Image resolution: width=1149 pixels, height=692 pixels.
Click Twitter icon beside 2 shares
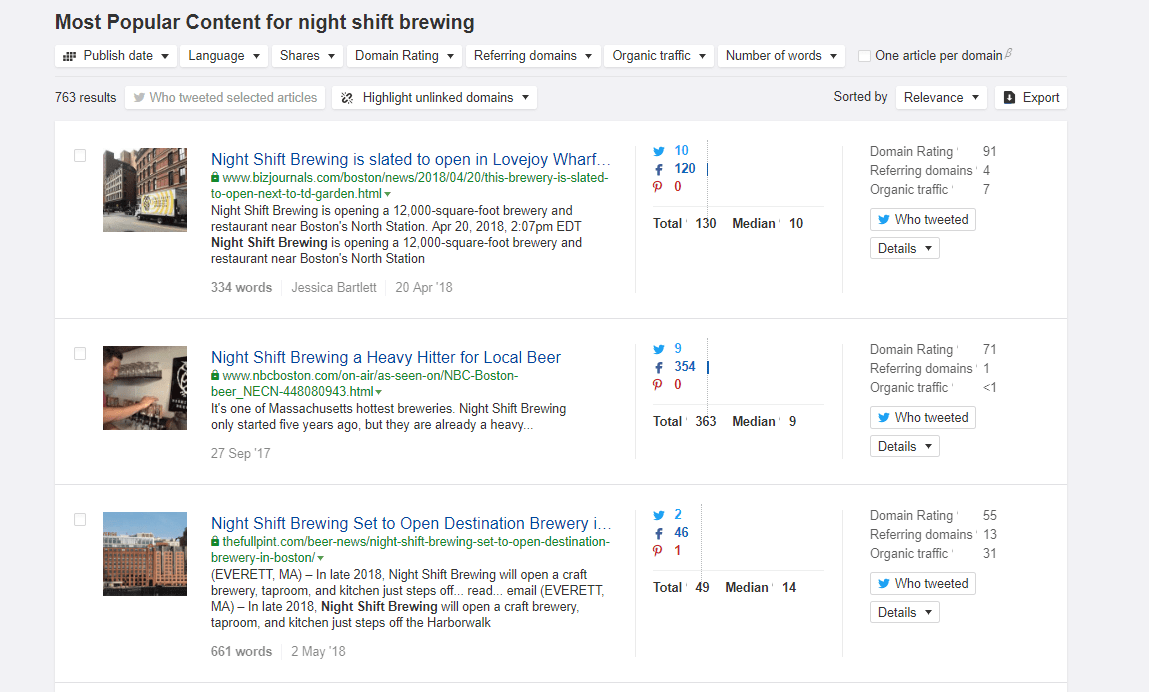click(659, 515)
